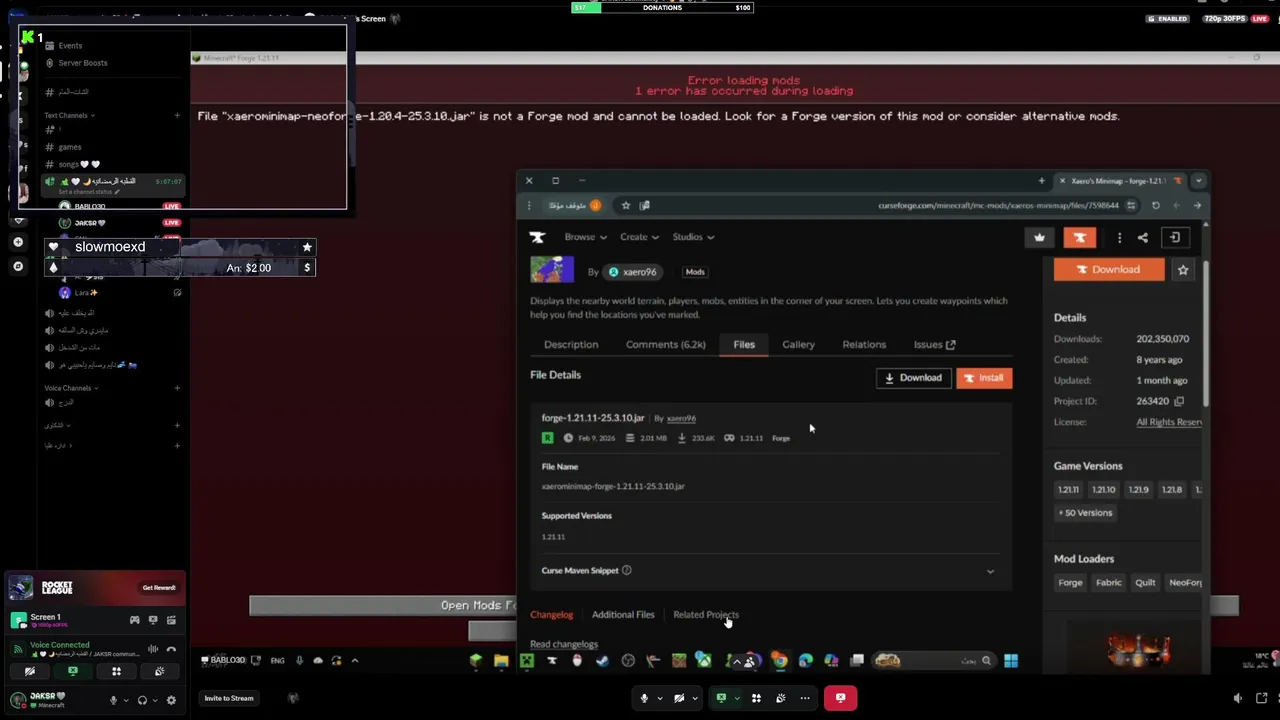The width and height of the screenshot is (1280, 720).
Task: Deafen with Discord headphones icon
Action: [142, 700]
